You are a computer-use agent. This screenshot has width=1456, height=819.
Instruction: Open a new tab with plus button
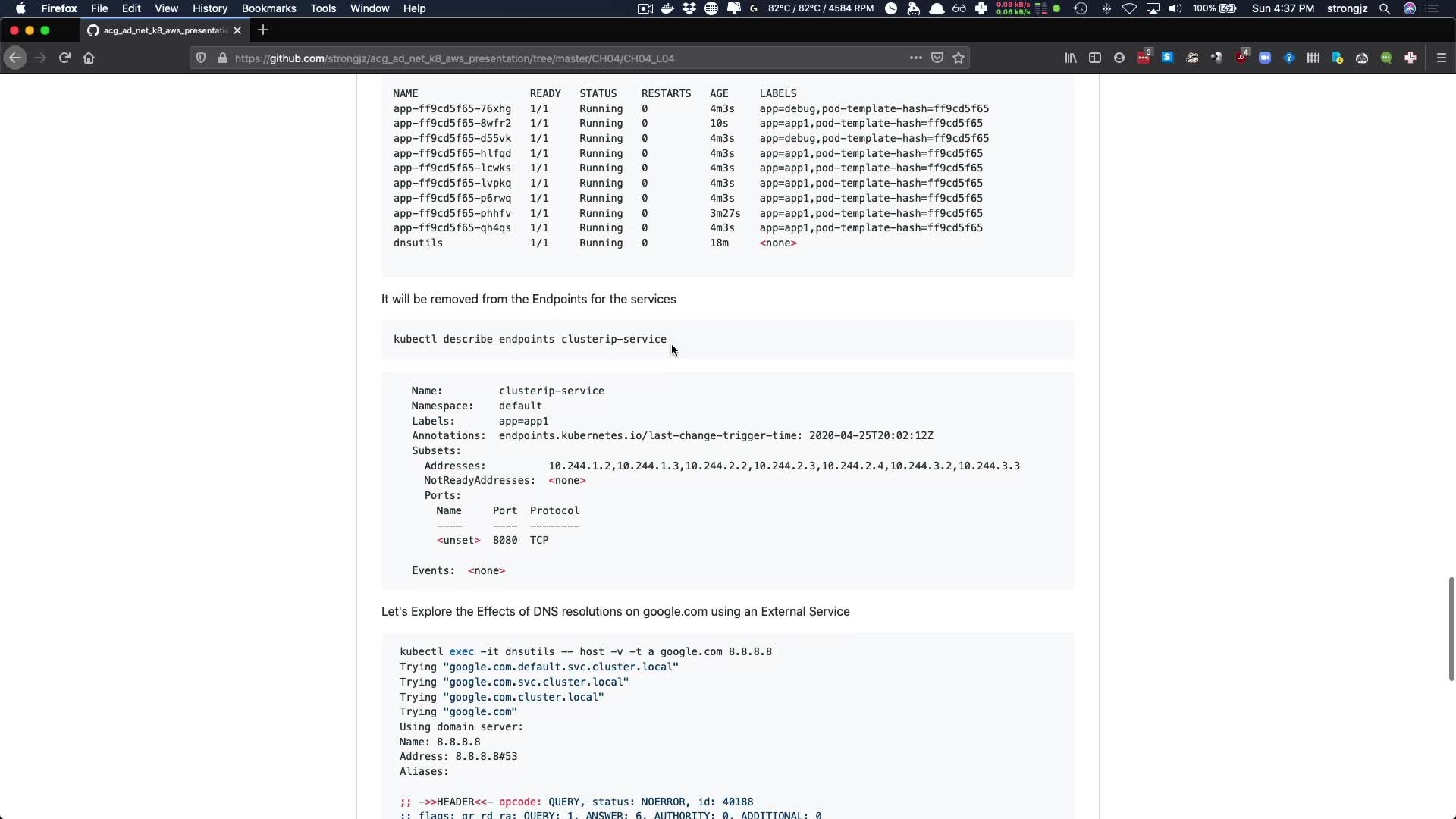pyautogui.click(x=263, y=30)
